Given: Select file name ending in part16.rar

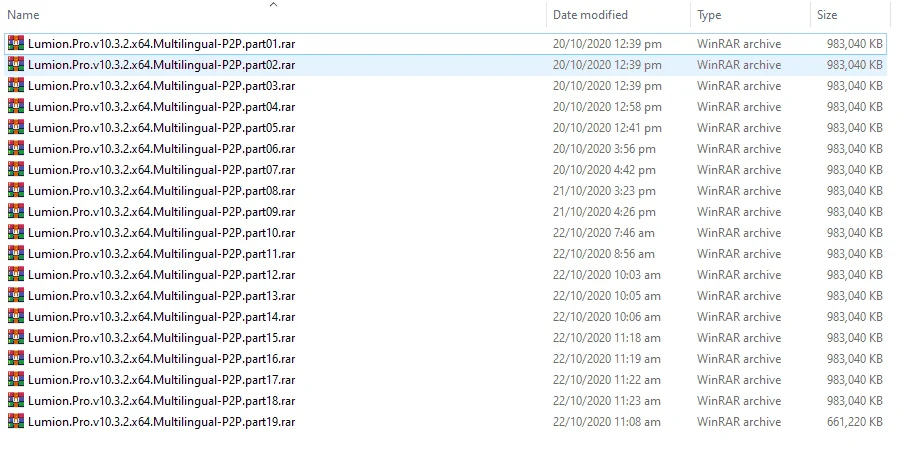Looking at the screenshot, I should tap(161, 358).
